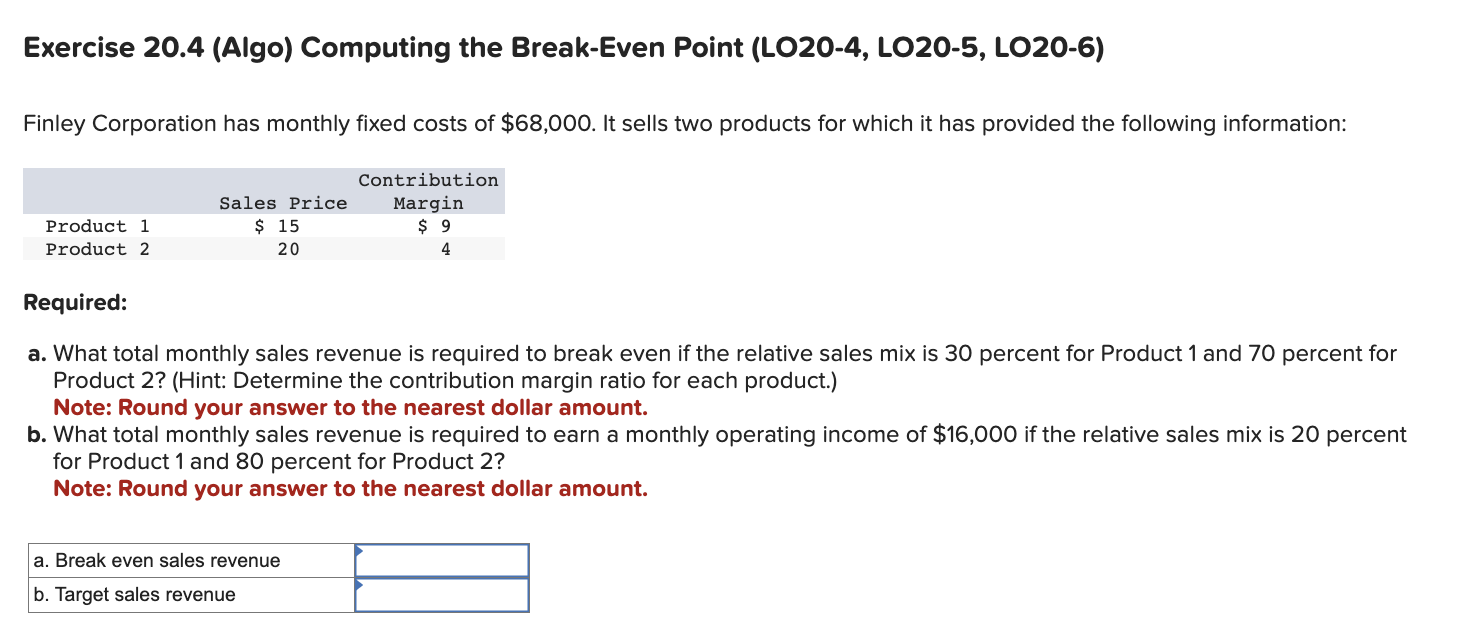Select the answer input field for break even sales revenue
The width and height of the screenshot is (1468, 630).
(443, 560)
